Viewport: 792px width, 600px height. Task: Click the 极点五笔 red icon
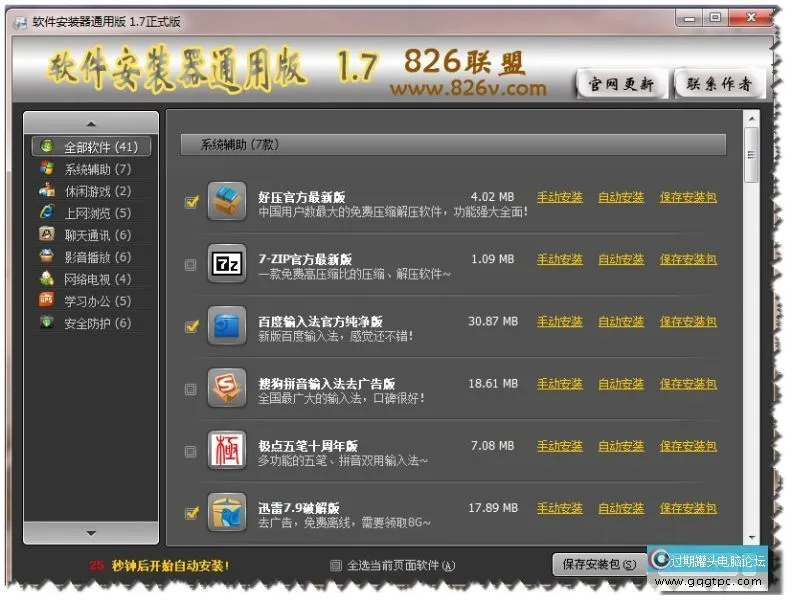(x=227, y=450)
